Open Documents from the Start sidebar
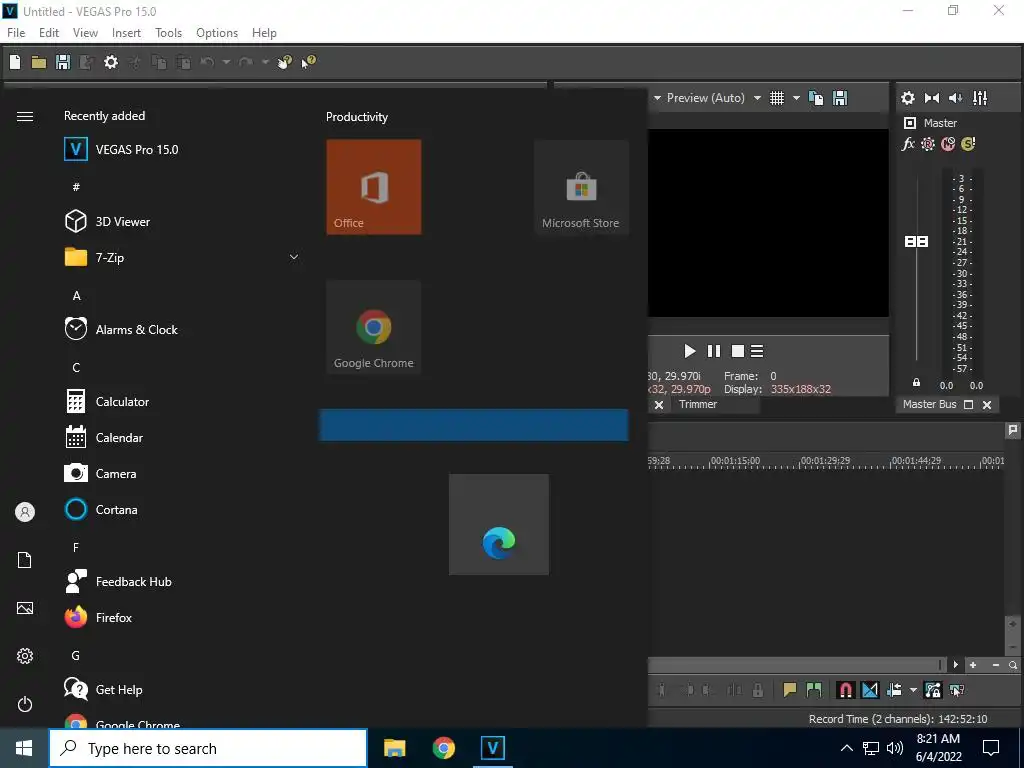The image size is (1024, 768). tap(25, 560)
